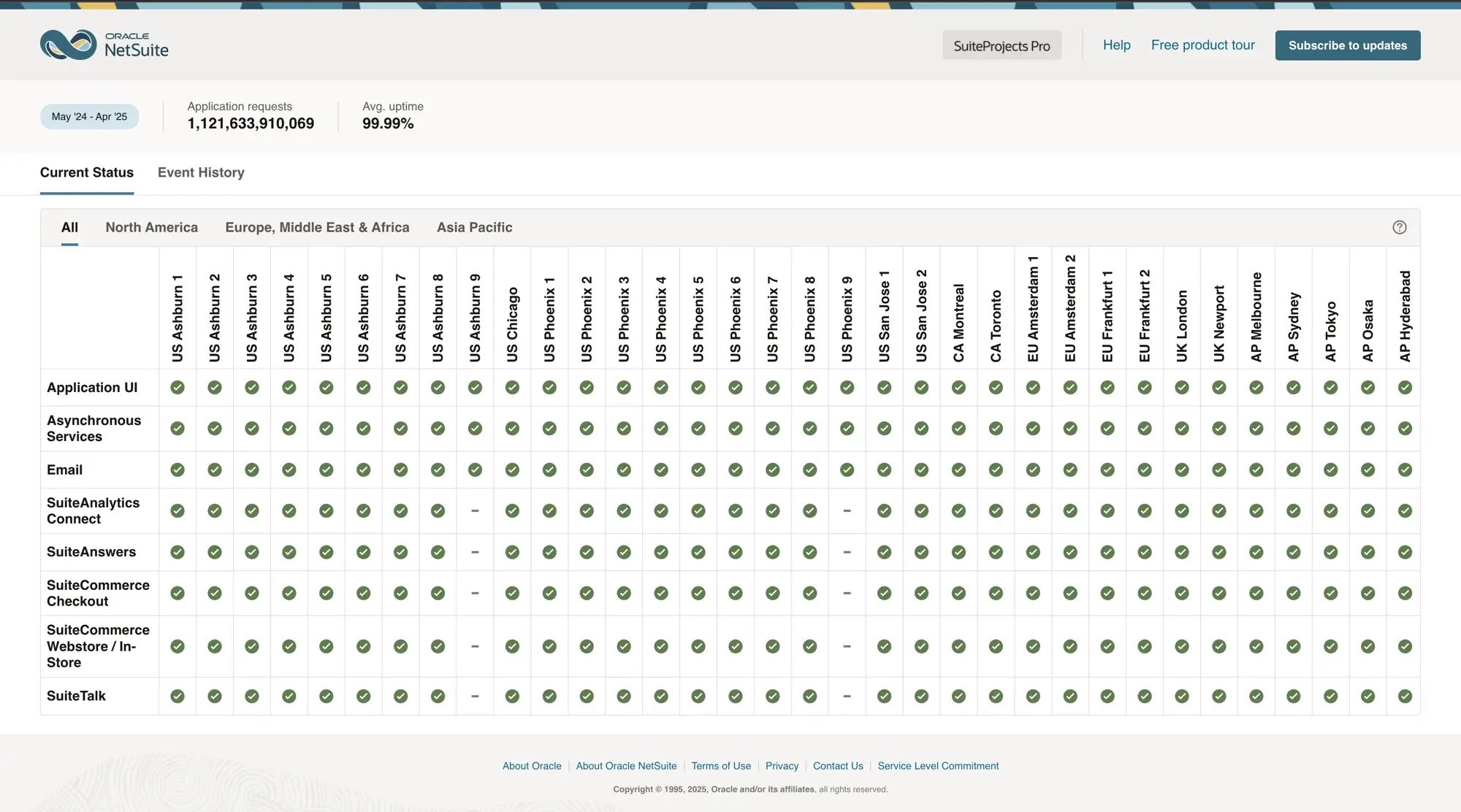Viewport: 1461px width, 812px height.
Task: Click the SuiteProjects Pro selector
Action: 1002,45
